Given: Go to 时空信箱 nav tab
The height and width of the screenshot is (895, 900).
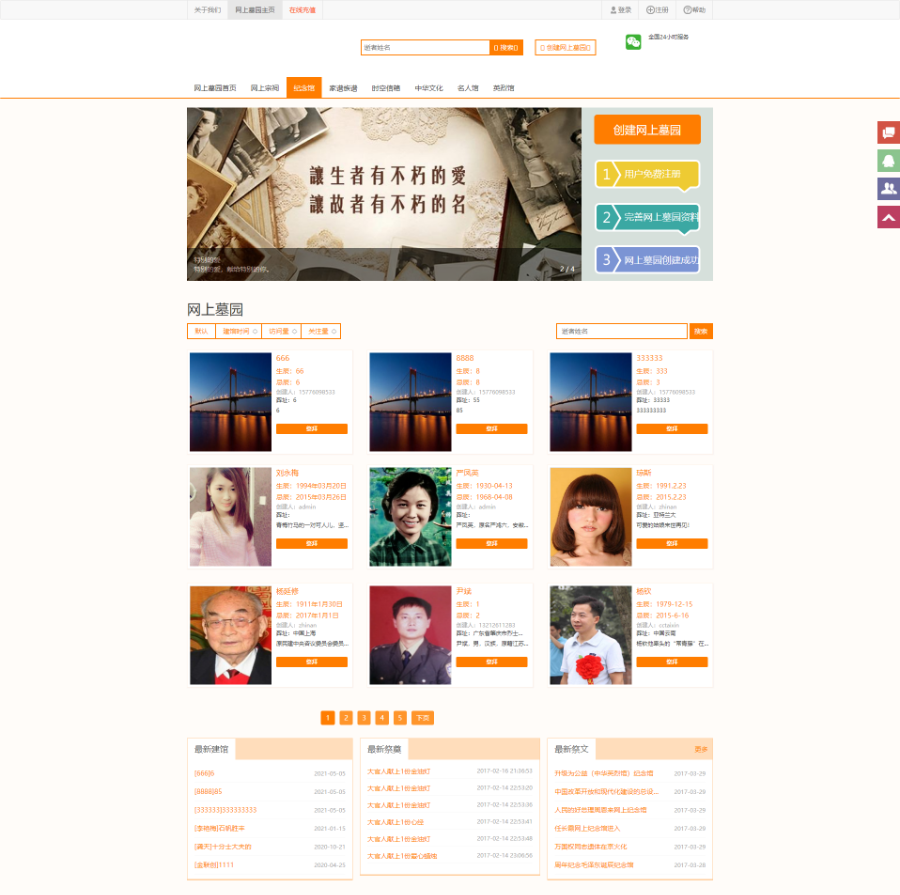Looking at the screenshot, I should point(386,88).
